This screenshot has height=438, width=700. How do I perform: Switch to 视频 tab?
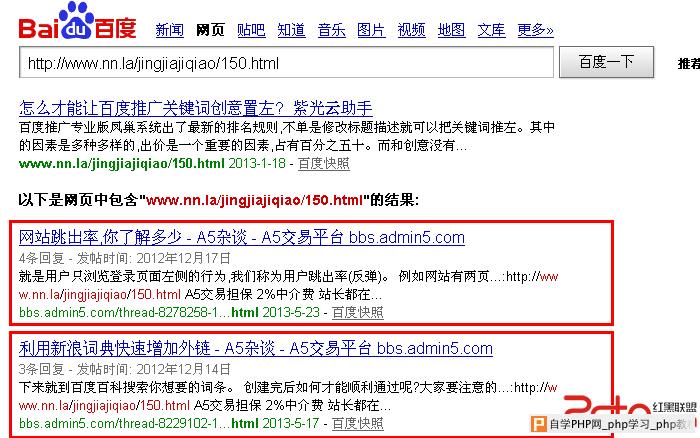pyautogui.click(x=412, y=30)
